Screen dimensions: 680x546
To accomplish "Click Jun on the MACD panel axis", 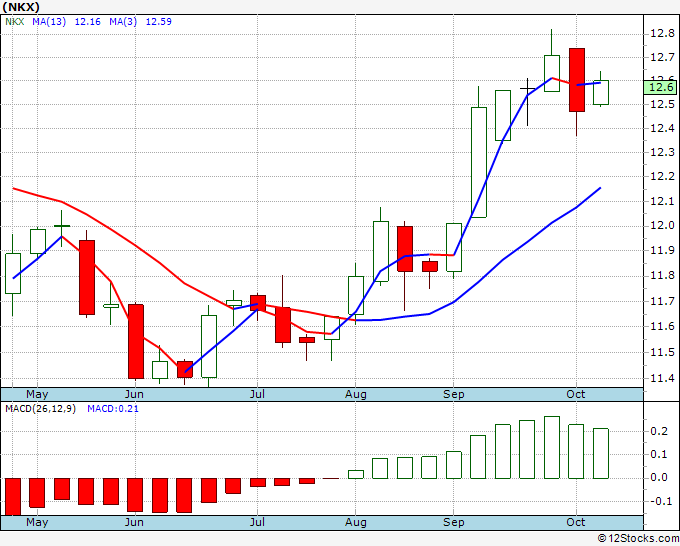I will point(134,522).
